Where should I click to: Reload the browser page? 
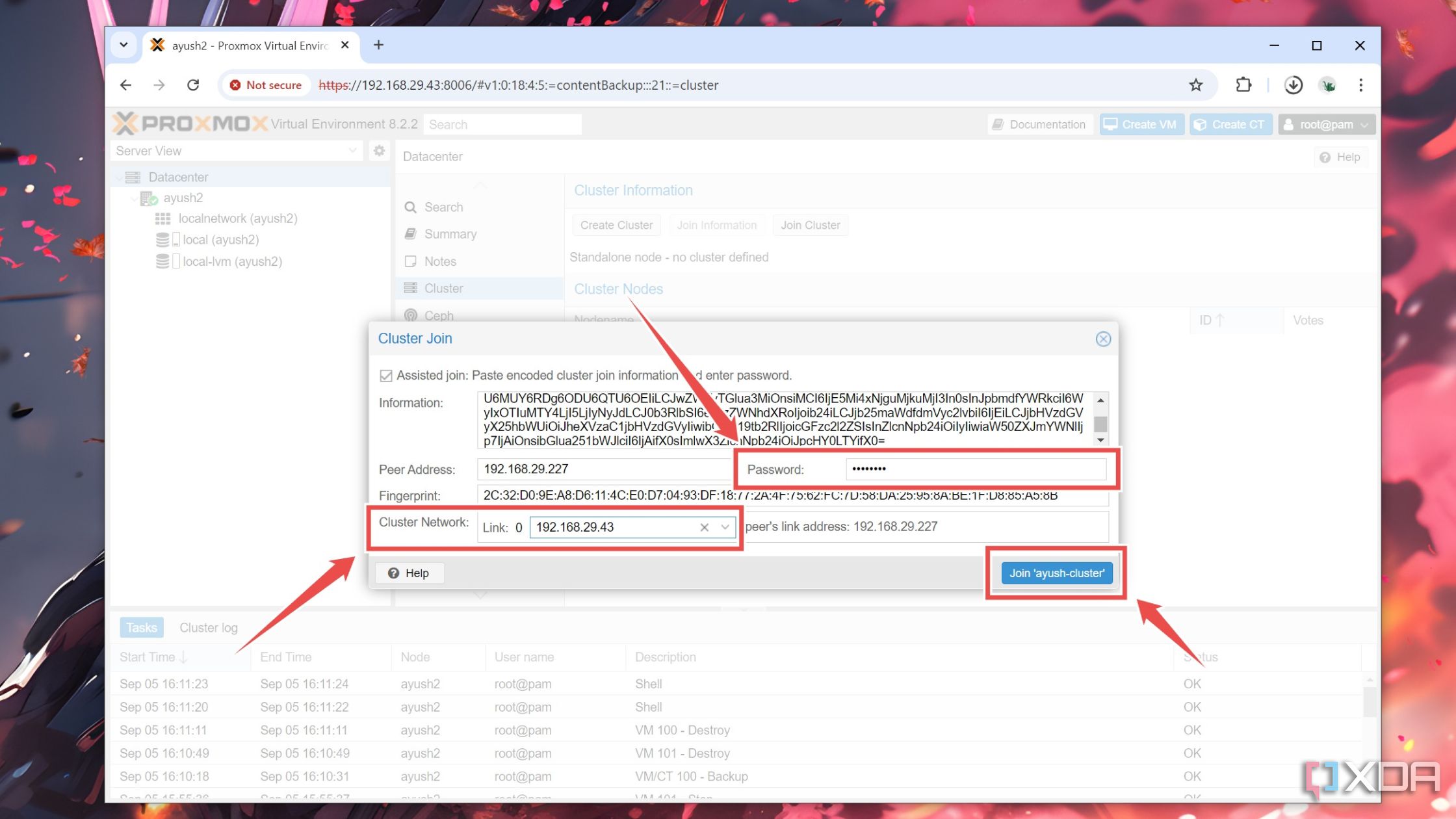[x=193, y=85]
